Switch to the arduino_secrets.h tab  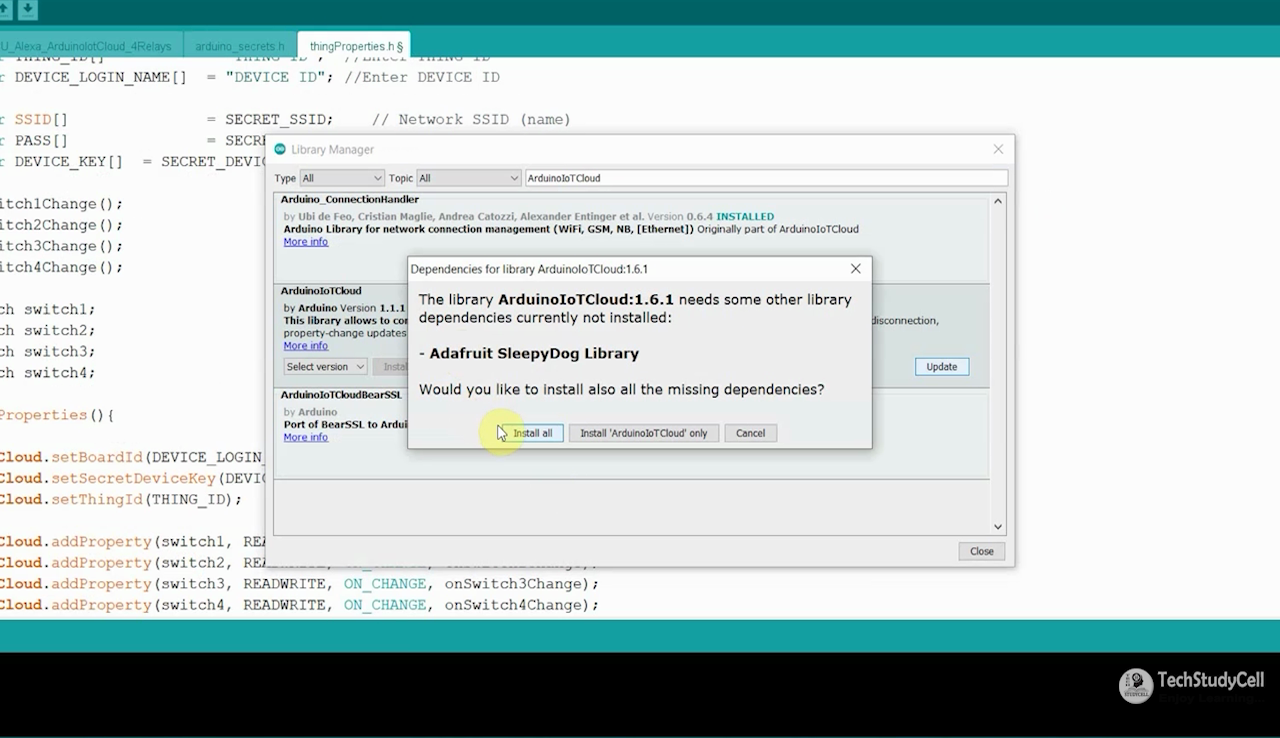pos(239,45)
